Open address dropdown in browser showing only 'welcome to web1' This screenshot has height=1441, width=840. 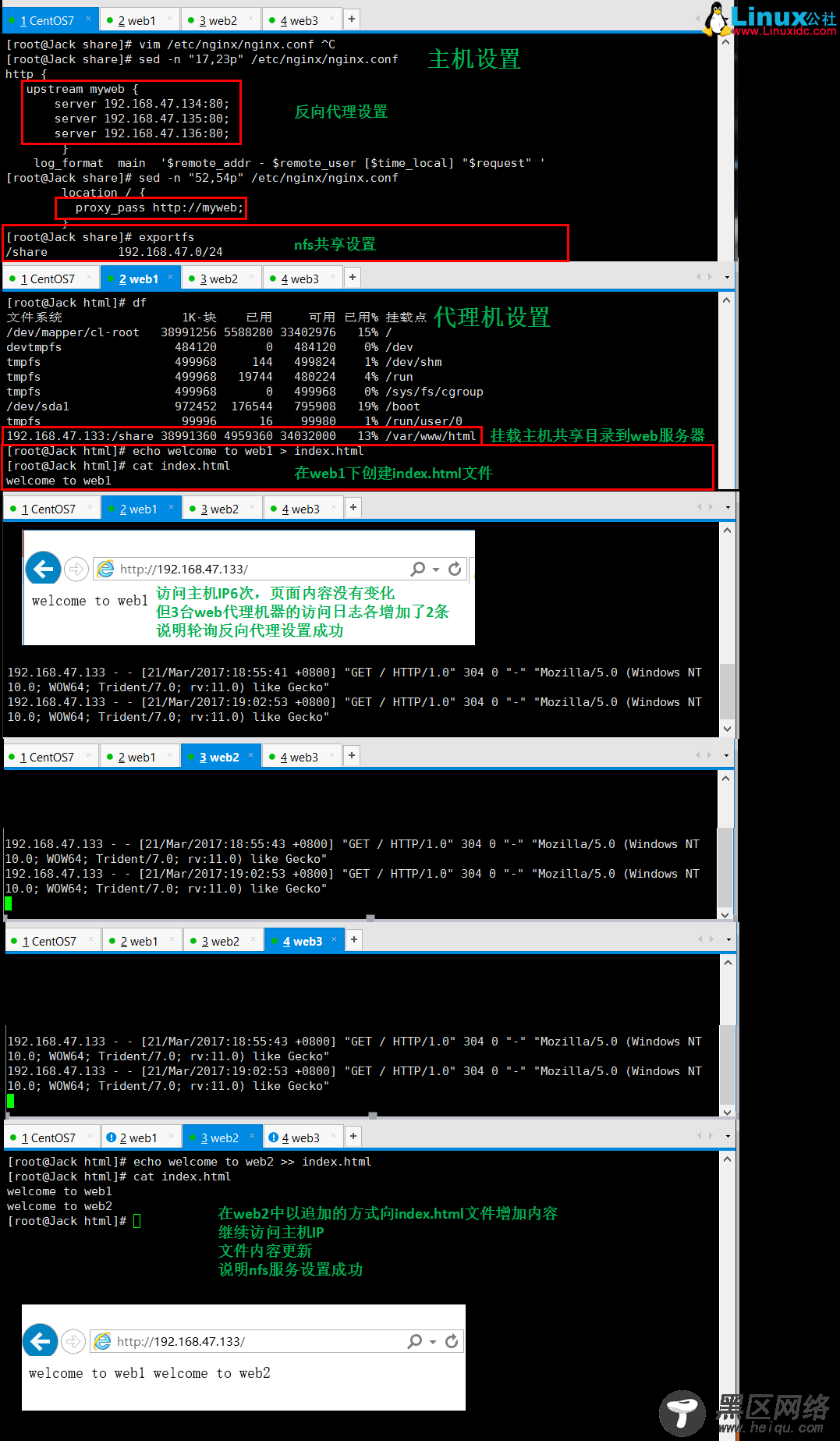coord(436,570)
